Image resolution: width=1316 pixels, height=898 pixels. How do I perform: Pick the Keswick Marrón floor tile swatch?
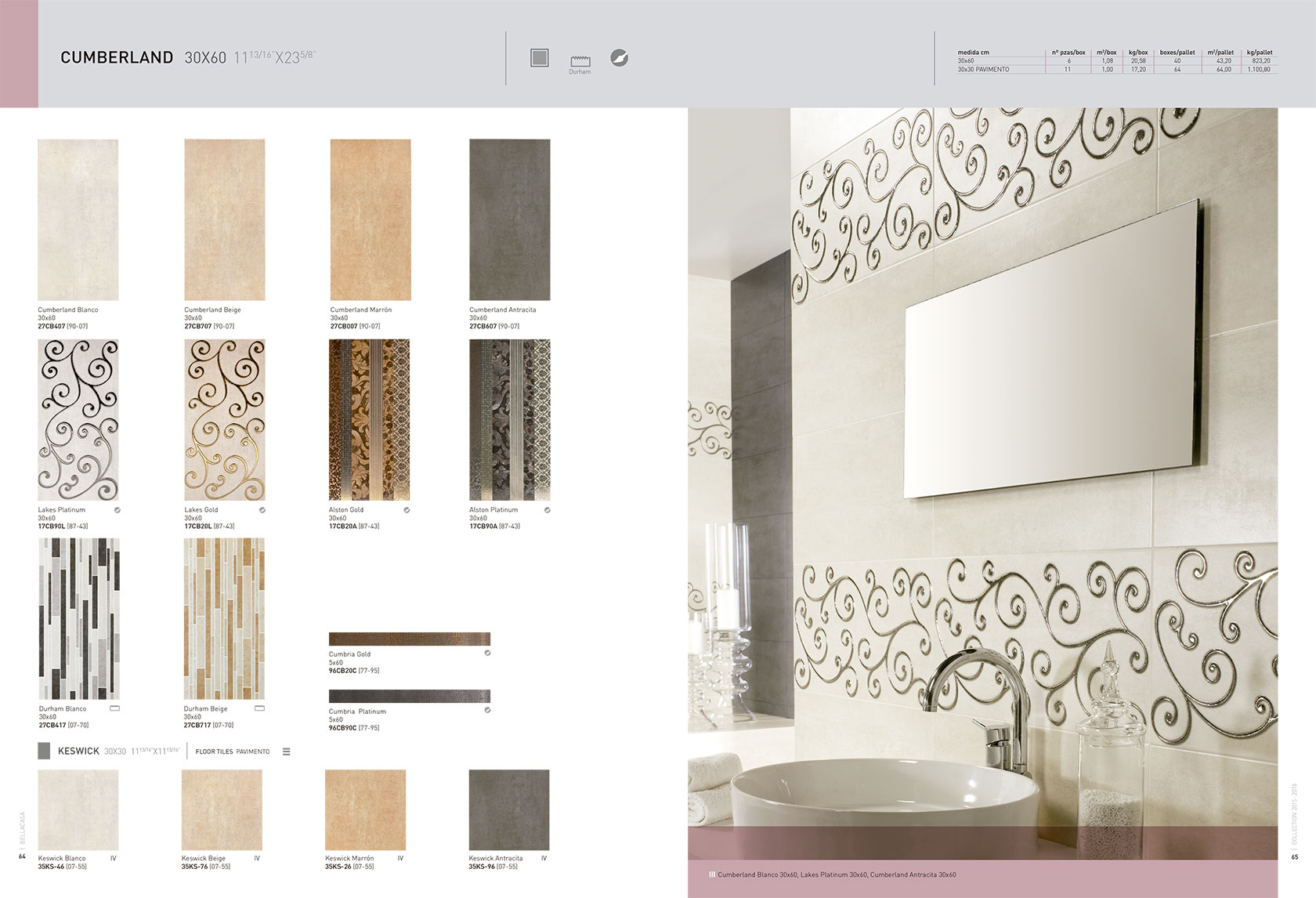[365, 809]
